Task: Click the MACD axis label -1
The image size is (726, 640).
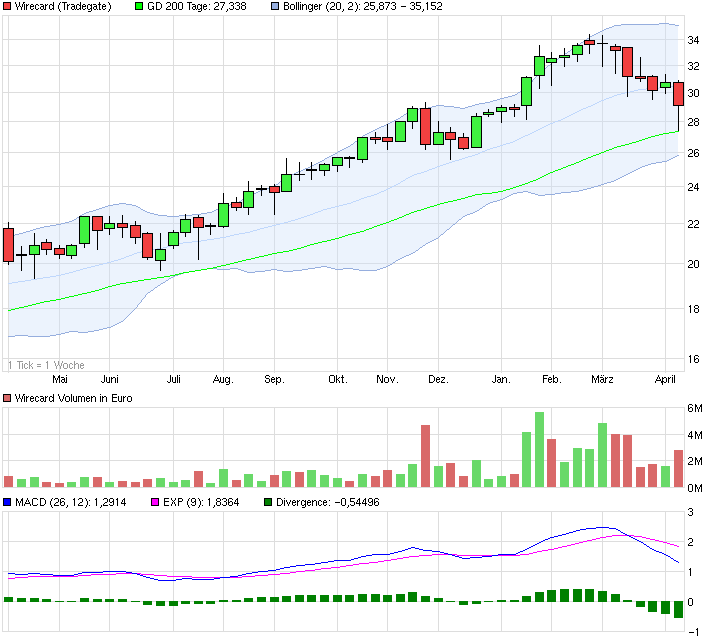Action: tap(693, 632)
